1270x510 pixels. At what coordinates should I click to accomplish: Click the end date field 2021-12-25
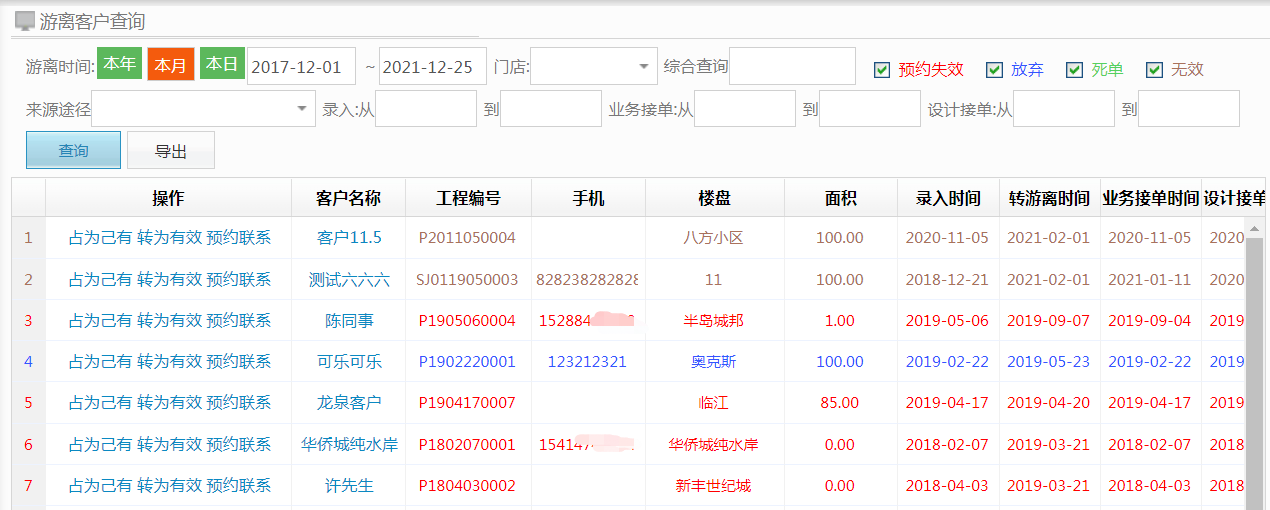coord(432,67)
